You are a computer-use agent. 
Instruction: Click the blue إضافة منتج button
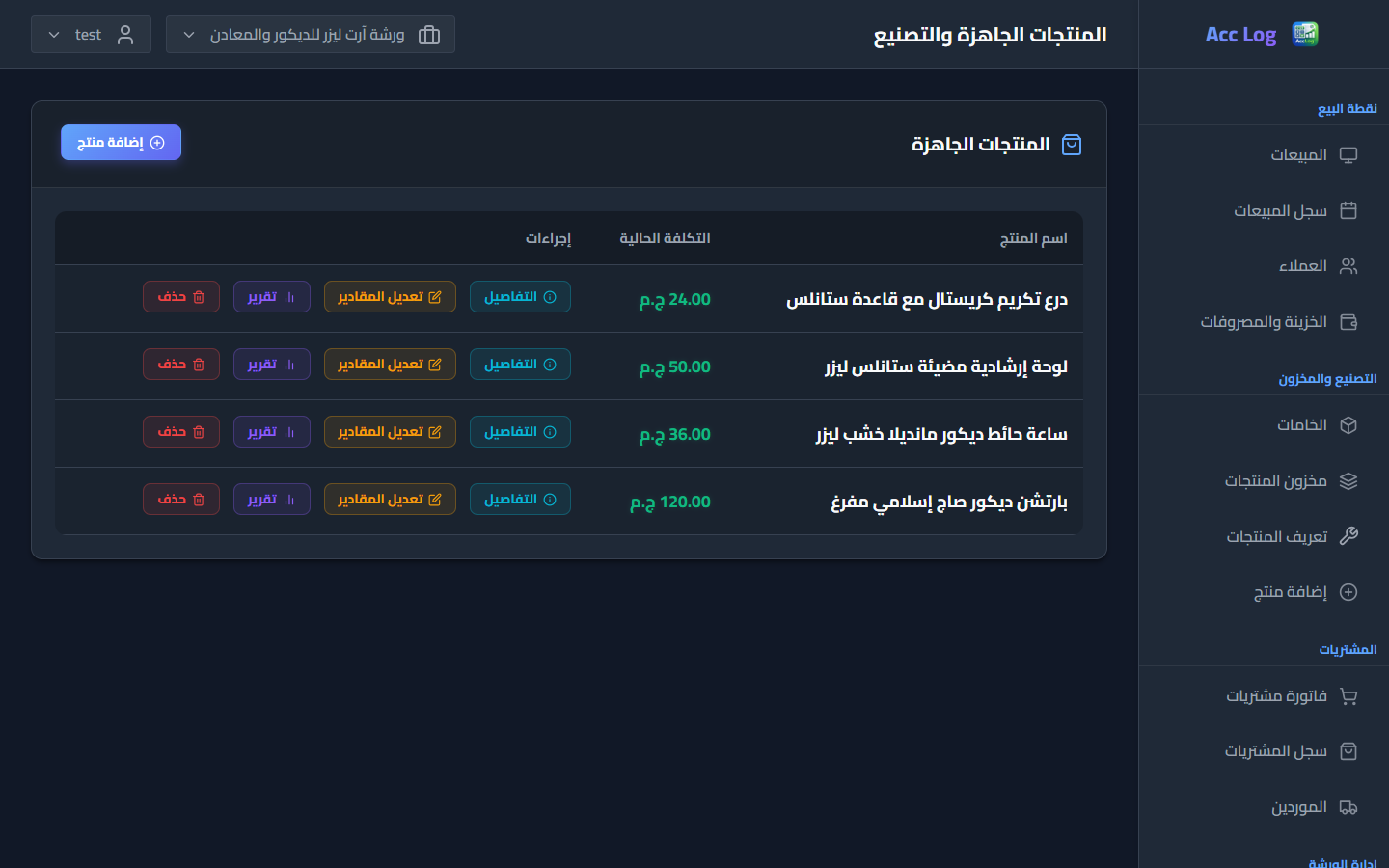point(121,143)
